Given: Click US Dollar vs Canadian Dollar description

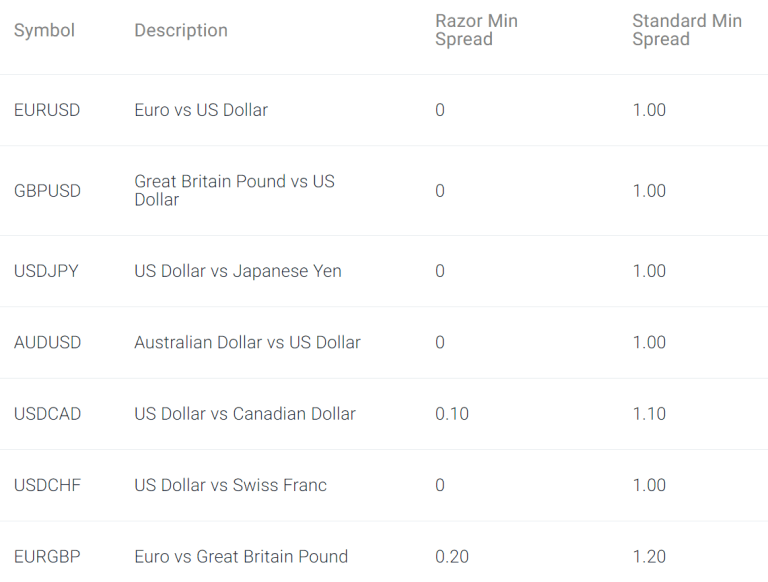Looking at the screenshot, I should 245,414.
